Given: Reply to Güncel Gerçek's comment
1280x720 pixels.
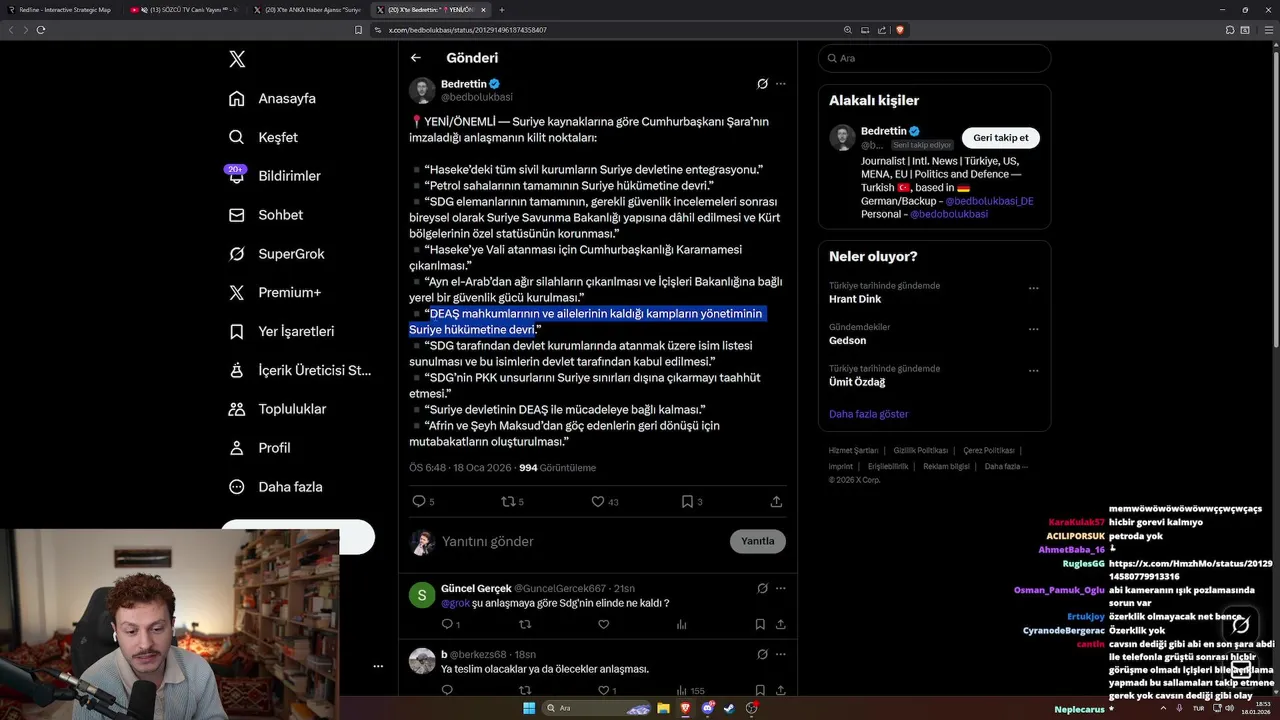Looking at the screenshot, I should [x=447, y=624].
